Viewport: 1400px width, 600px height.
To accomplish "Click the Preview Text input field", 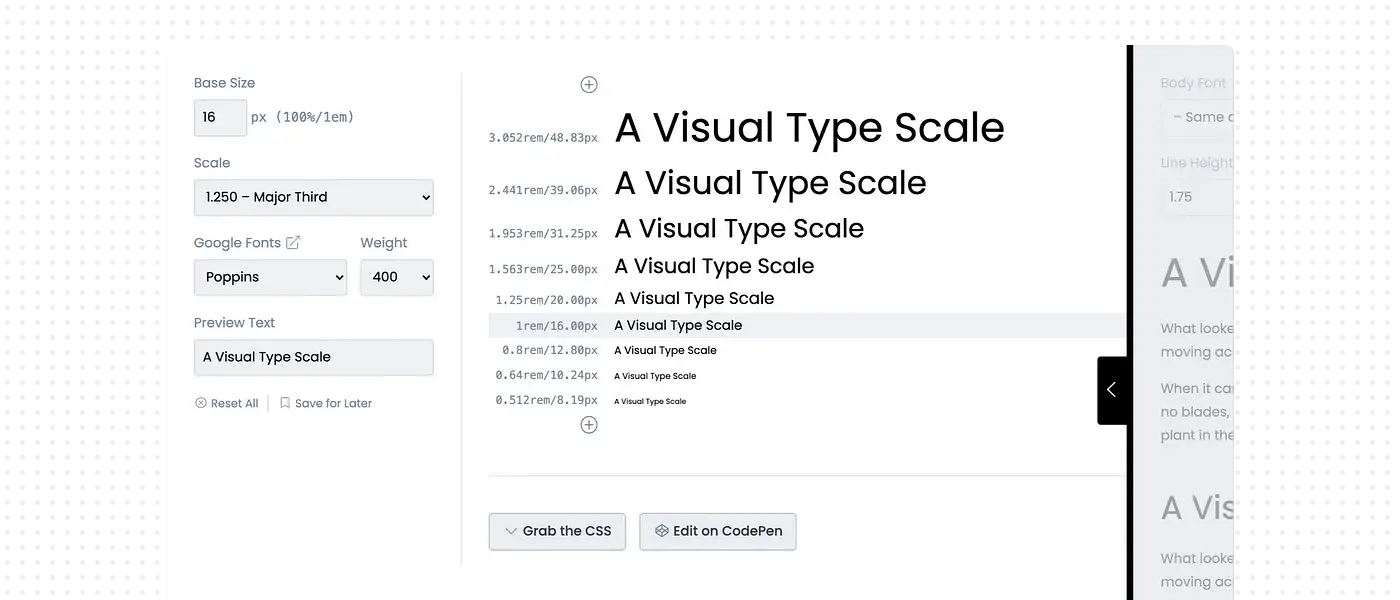I will coord(313,357).
